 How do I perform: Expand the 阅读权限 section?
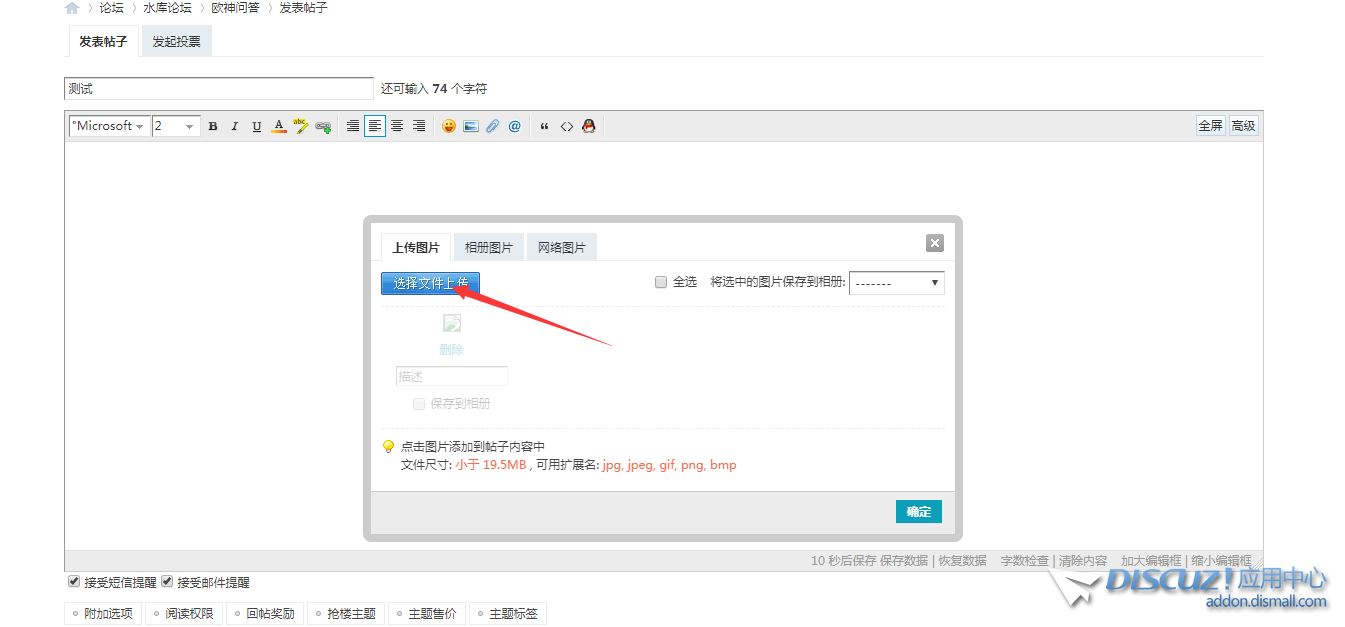coord(182,614)
